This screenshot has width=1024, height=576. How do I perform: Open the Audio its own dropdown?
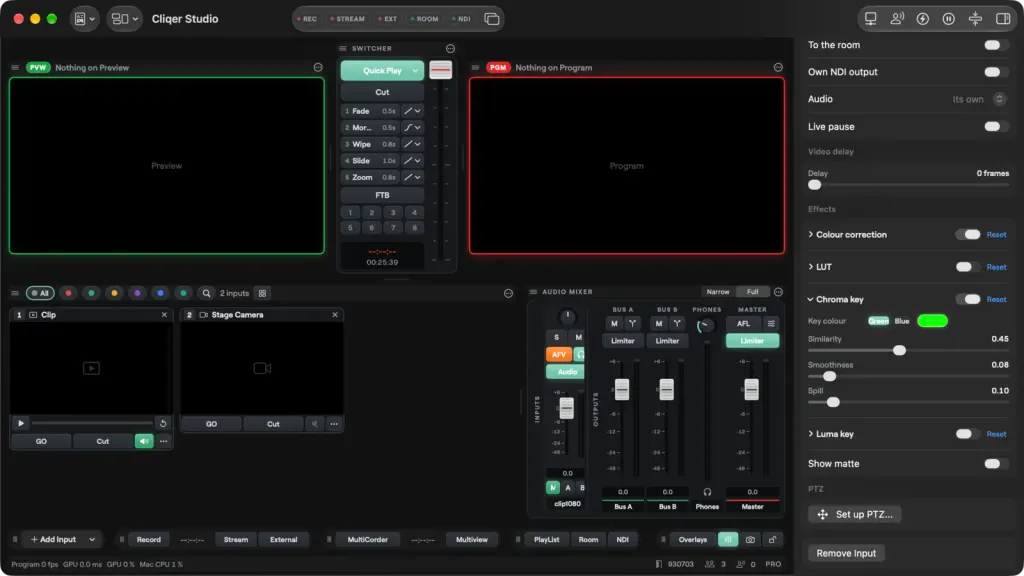(999, 99)
